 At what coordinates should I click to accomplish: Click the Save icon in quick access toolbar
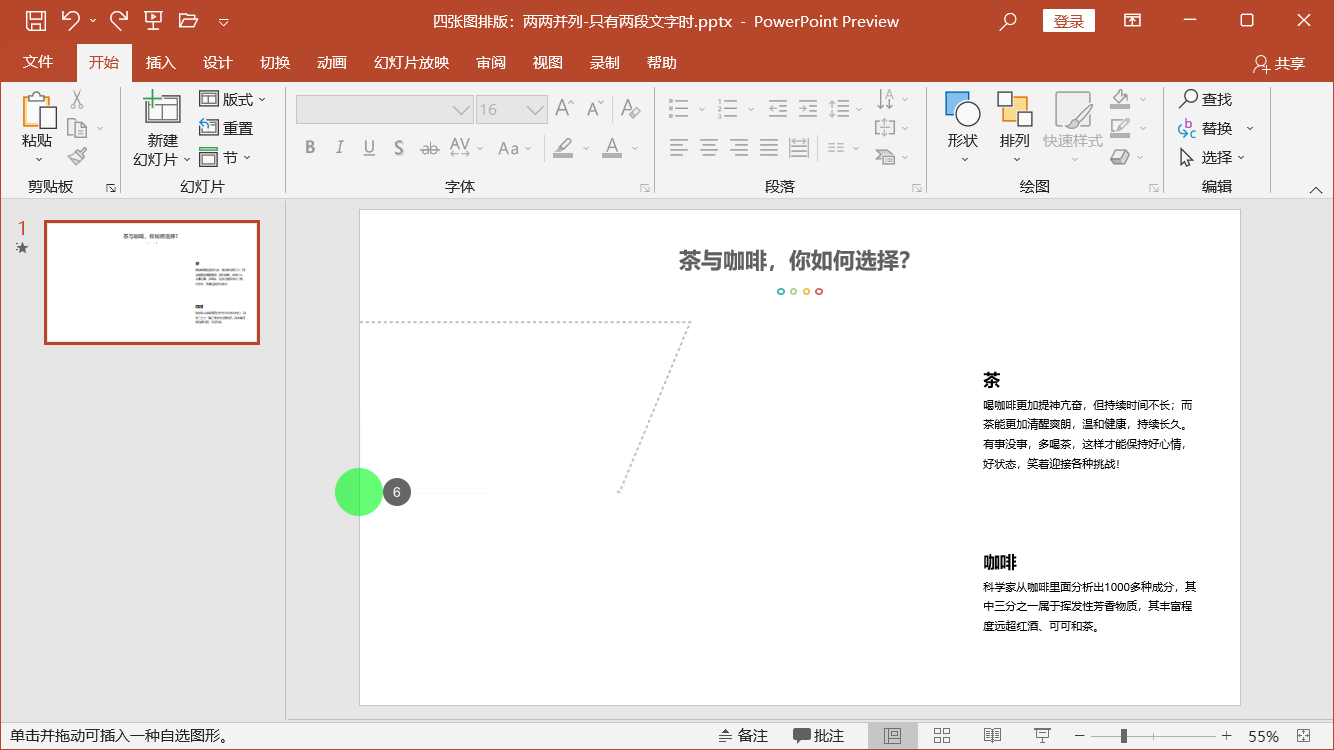tap(35, 21)
